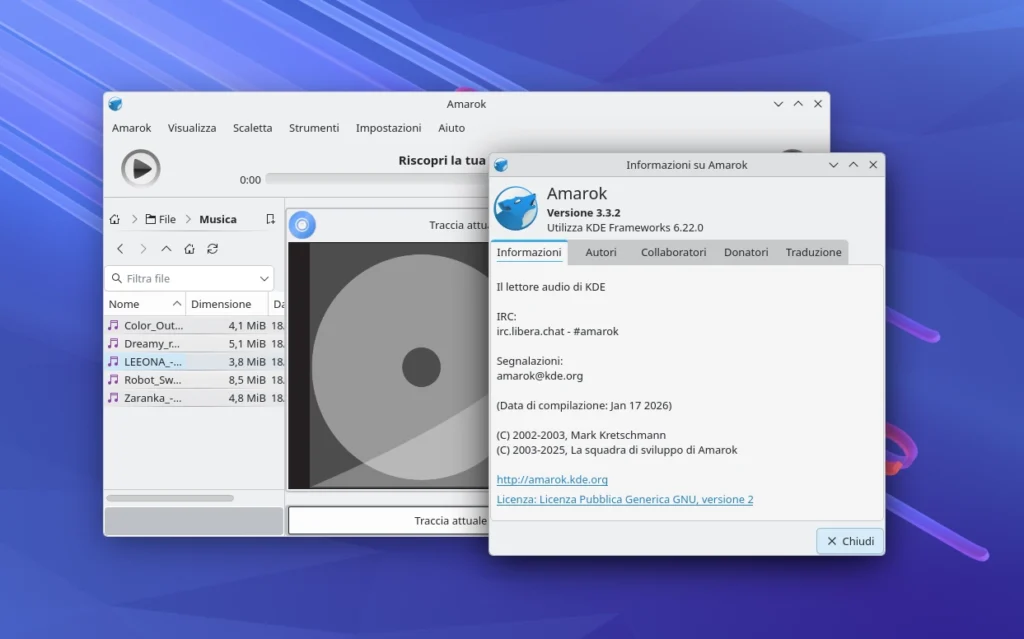1024x639 pixels.
Task: Click the music note icon beside Robot_Sw file
Action: point(113,379)
